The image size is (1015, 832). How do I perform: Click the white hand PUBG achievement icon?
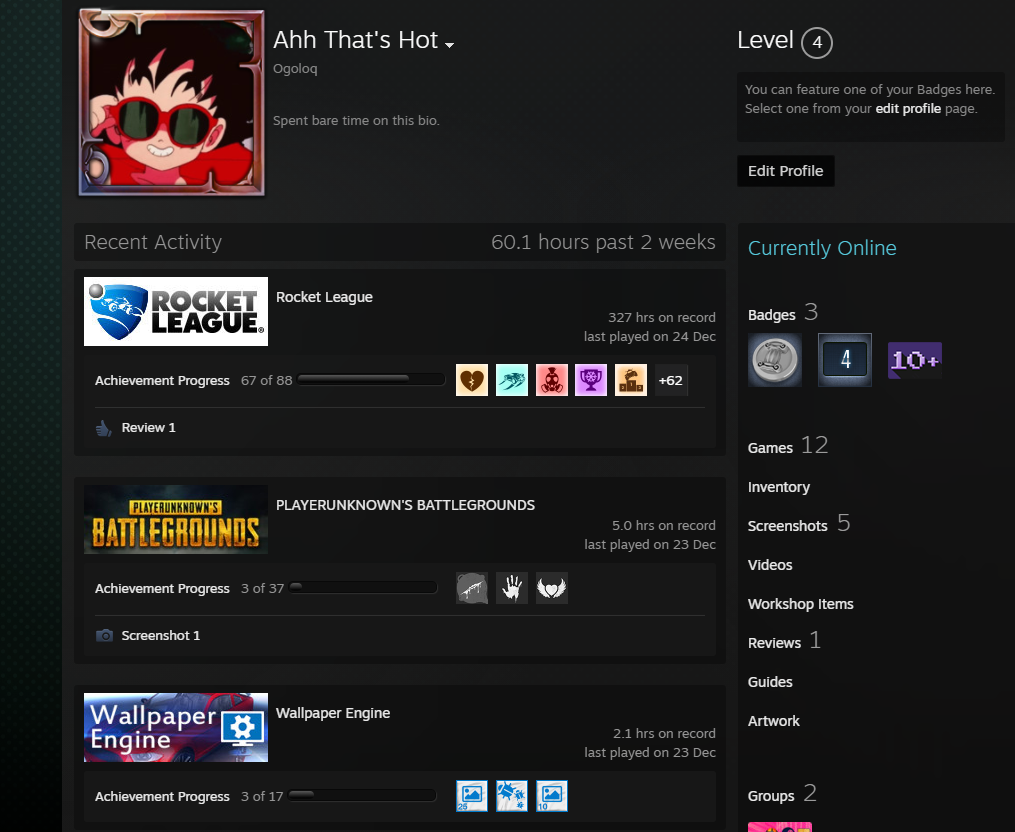tap(512, 588)
